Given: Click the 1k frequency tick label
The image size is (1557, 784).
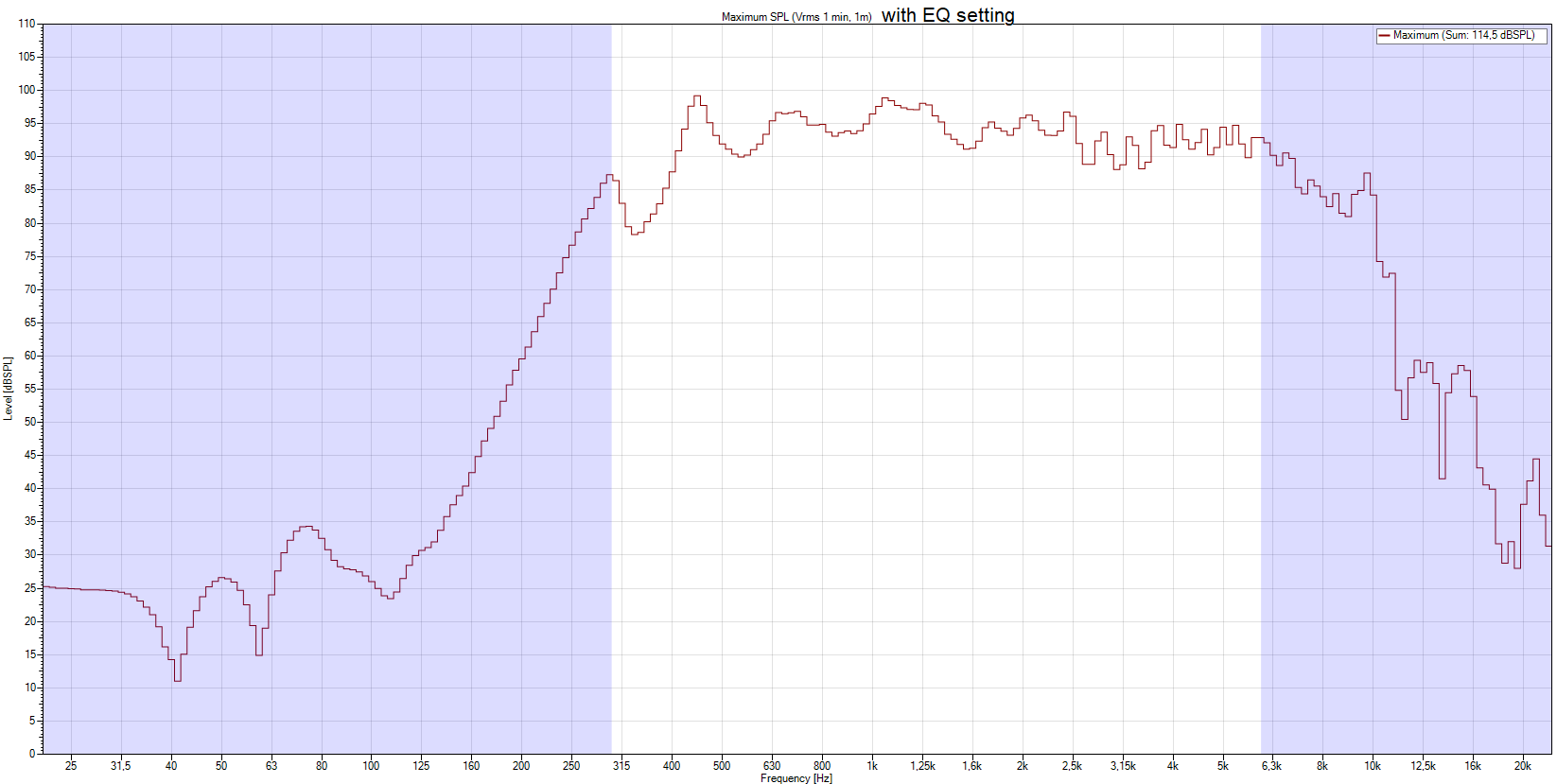Looking at the screenshot, I should 872,766.
